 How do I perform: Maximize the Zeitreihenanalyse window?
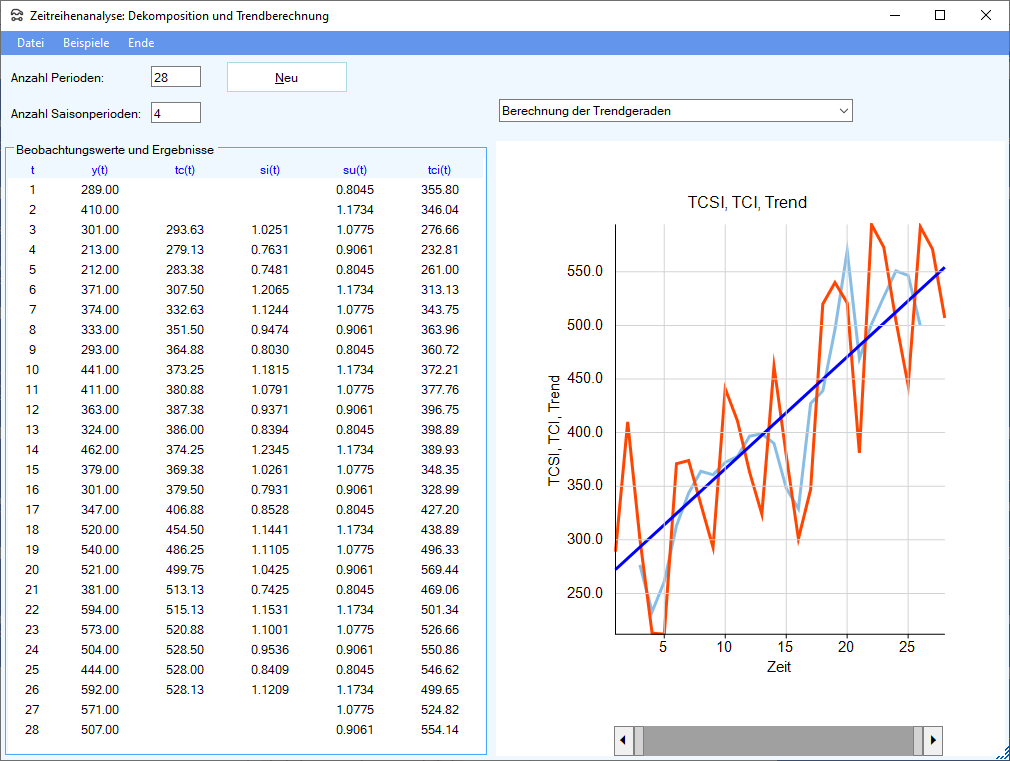pyautogui.click(x=939, y=16)
